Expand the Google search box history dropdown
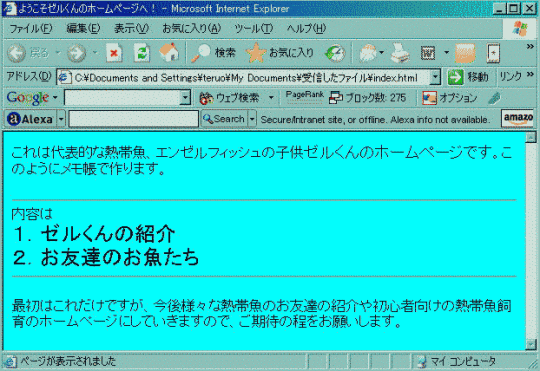This screenshot has height=371, width=540. tap(185, 98)
